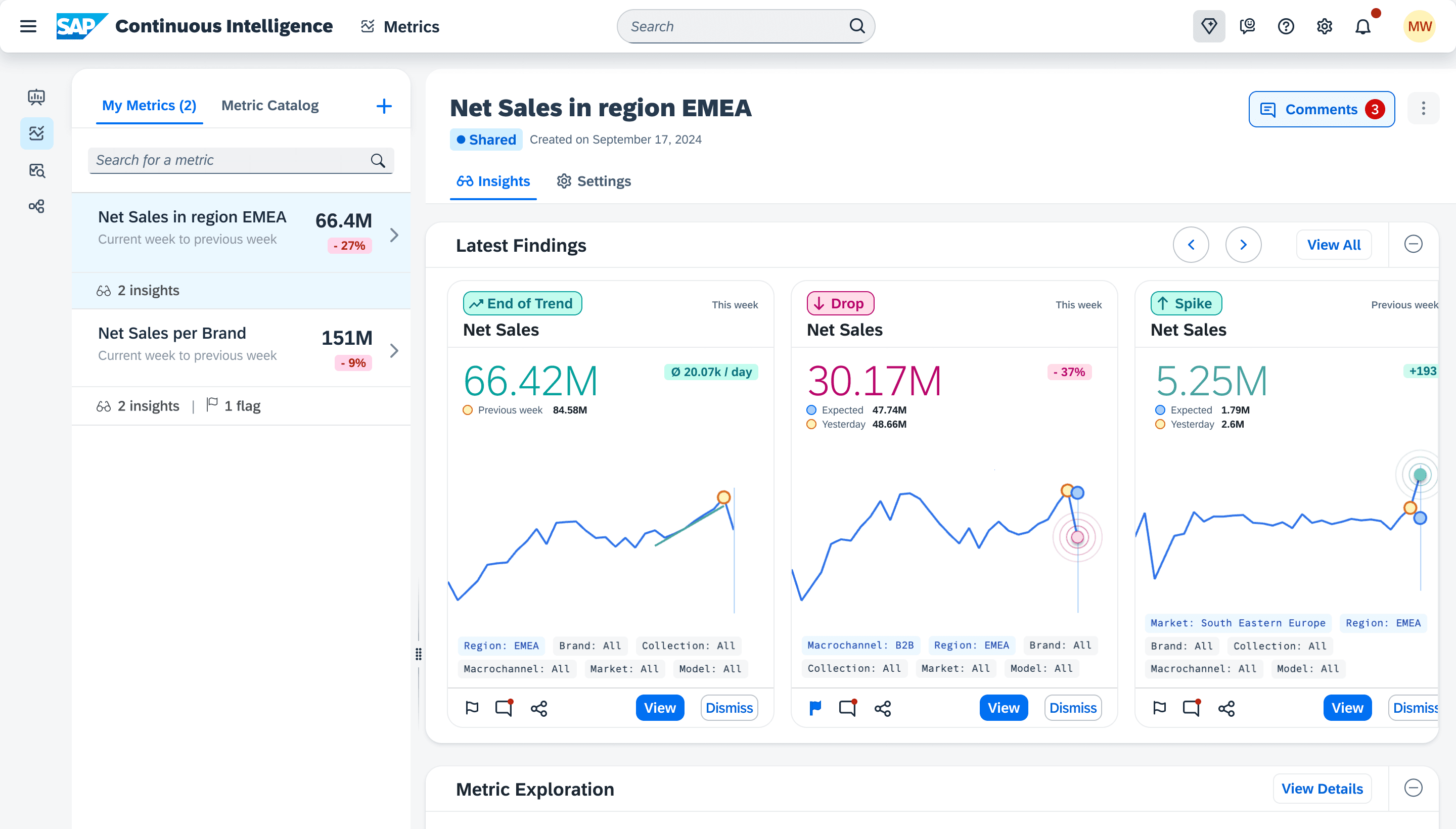Open the hamburger navigation menu
1456x829 pixels.
pyautogui.click(x=28, y=26)
